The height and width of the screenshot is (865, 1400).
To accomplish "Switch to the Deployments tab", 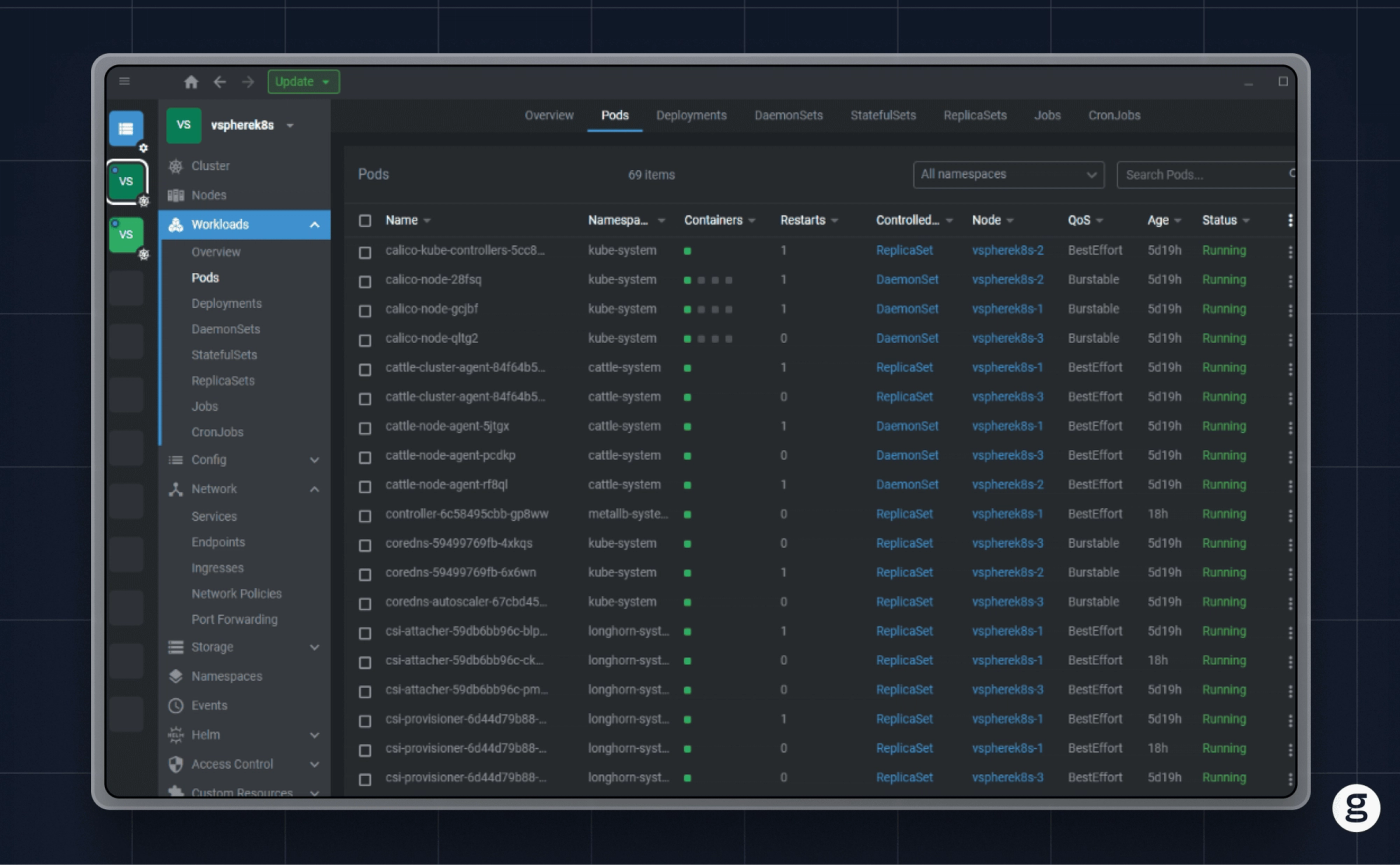I will pos(691,115).
